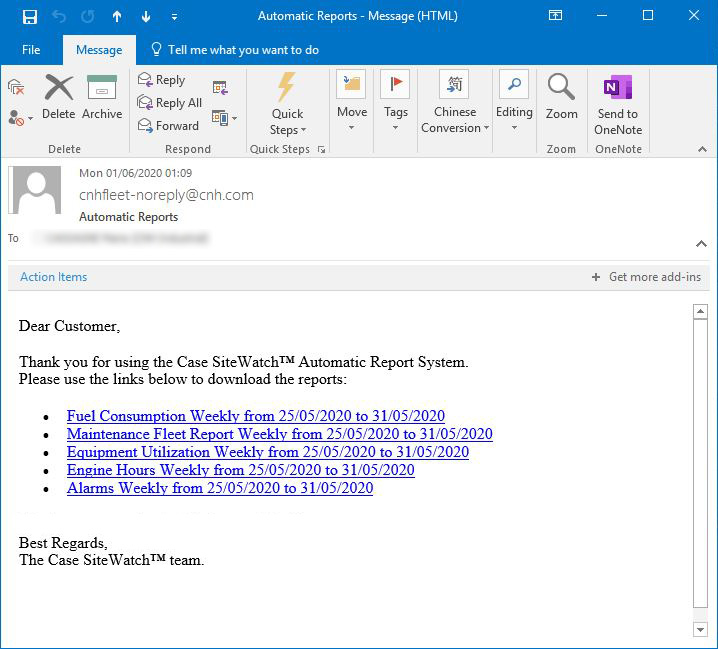The width and height of the screenshot is (718, 649).
Task: Open Maintenance Fleet Report Weekly link
Action: 280,434
